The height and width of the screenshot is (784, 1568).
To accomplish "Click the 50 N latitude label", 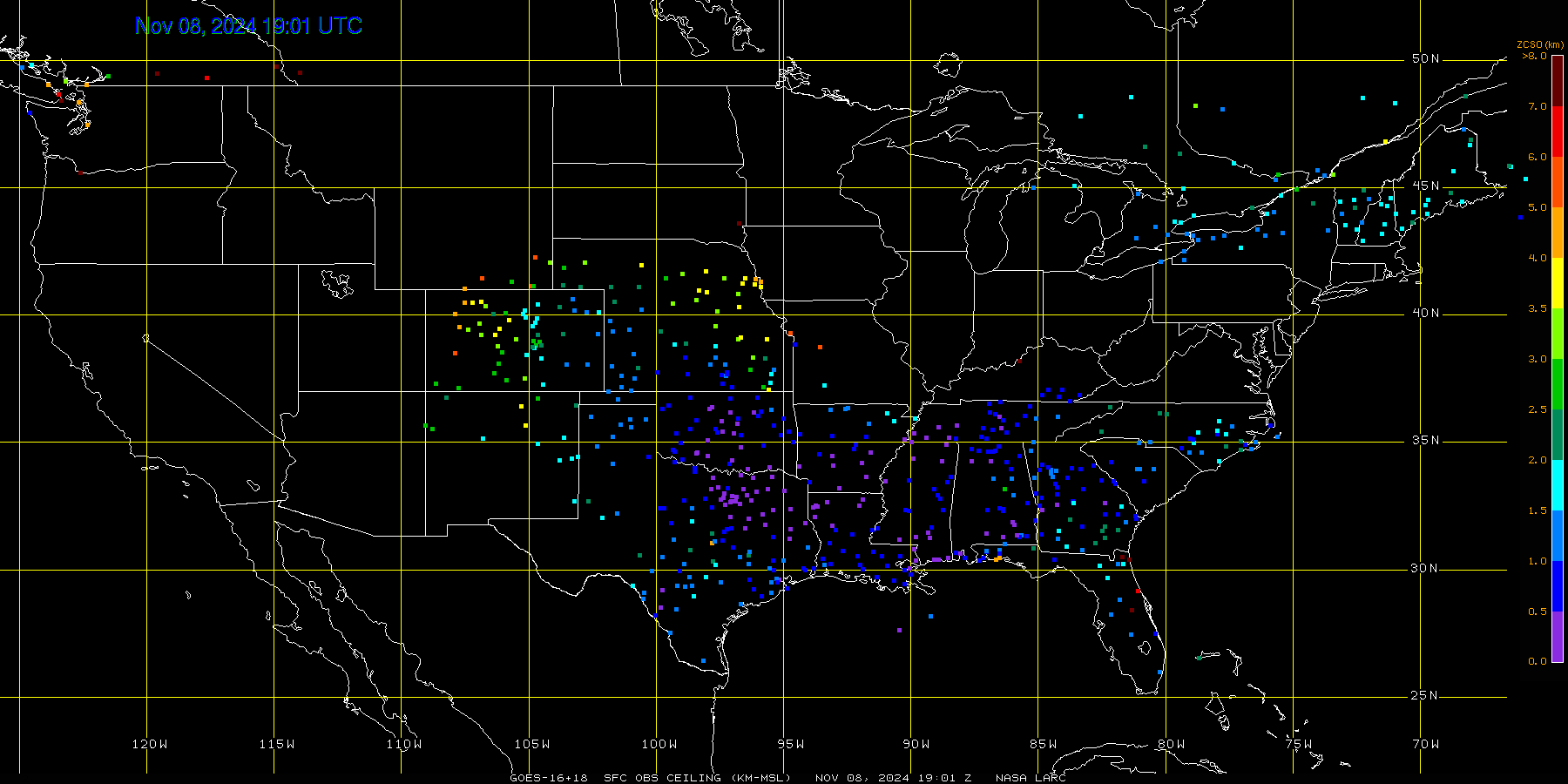I will pyautogui.click(x=1425, y=58).
